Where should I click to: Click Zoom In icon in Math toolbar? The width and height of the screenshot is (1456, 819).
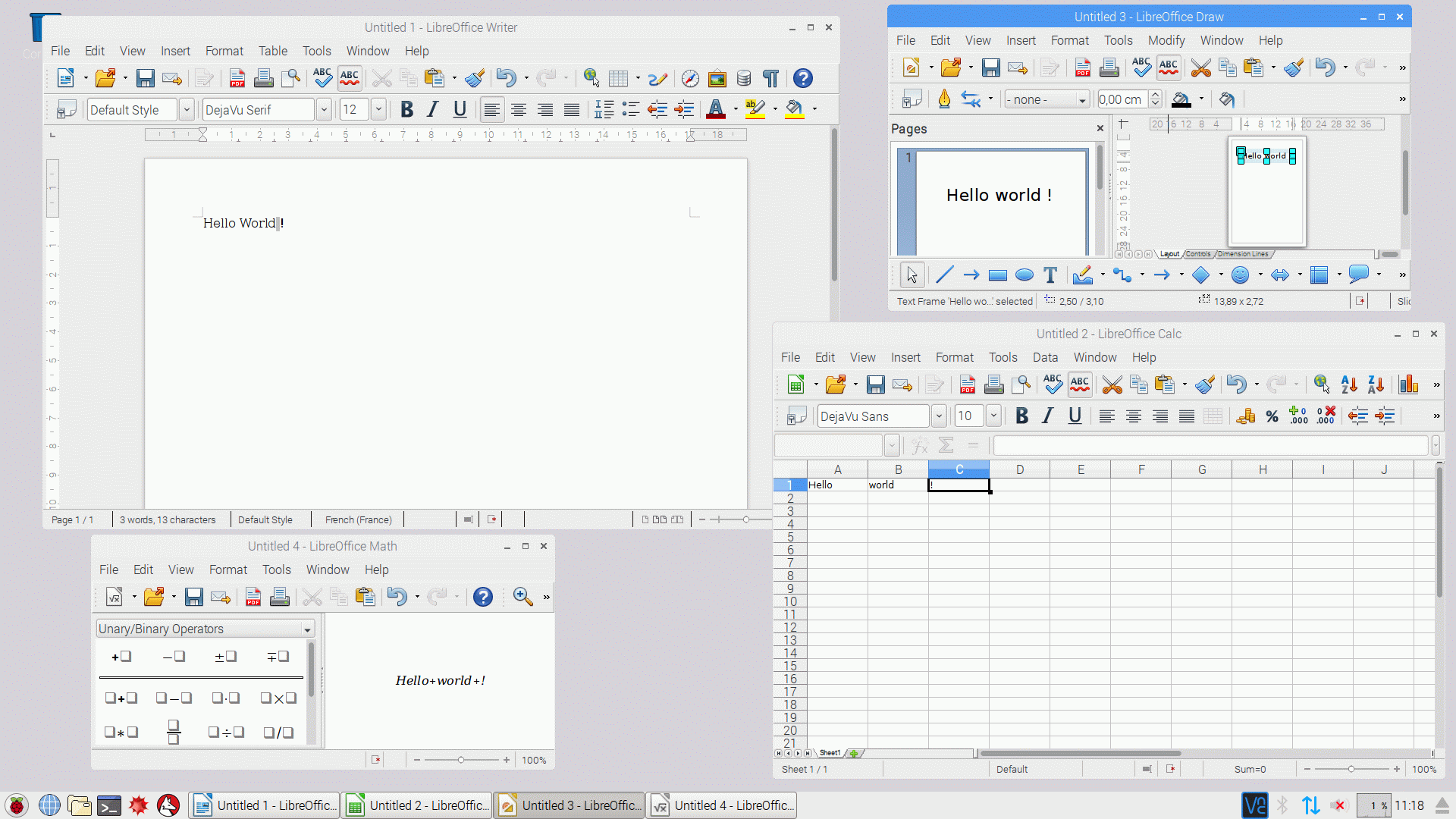[522, 597]
